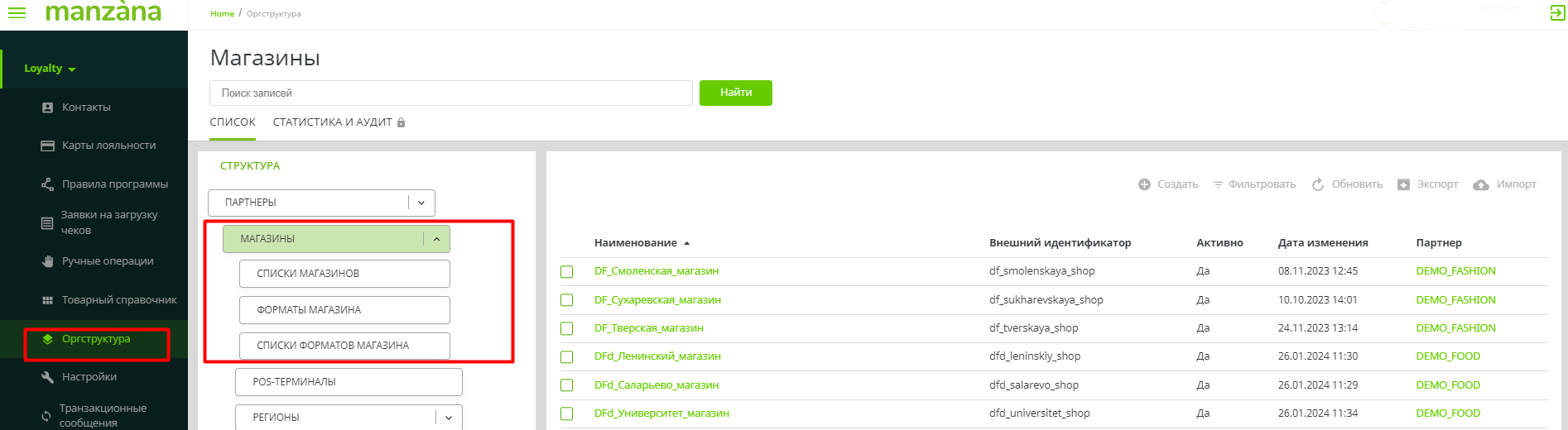Screen dimensions: 1568x430
Task: Click the Refresh (Обновить) icon
Action: click(1318, 184)
